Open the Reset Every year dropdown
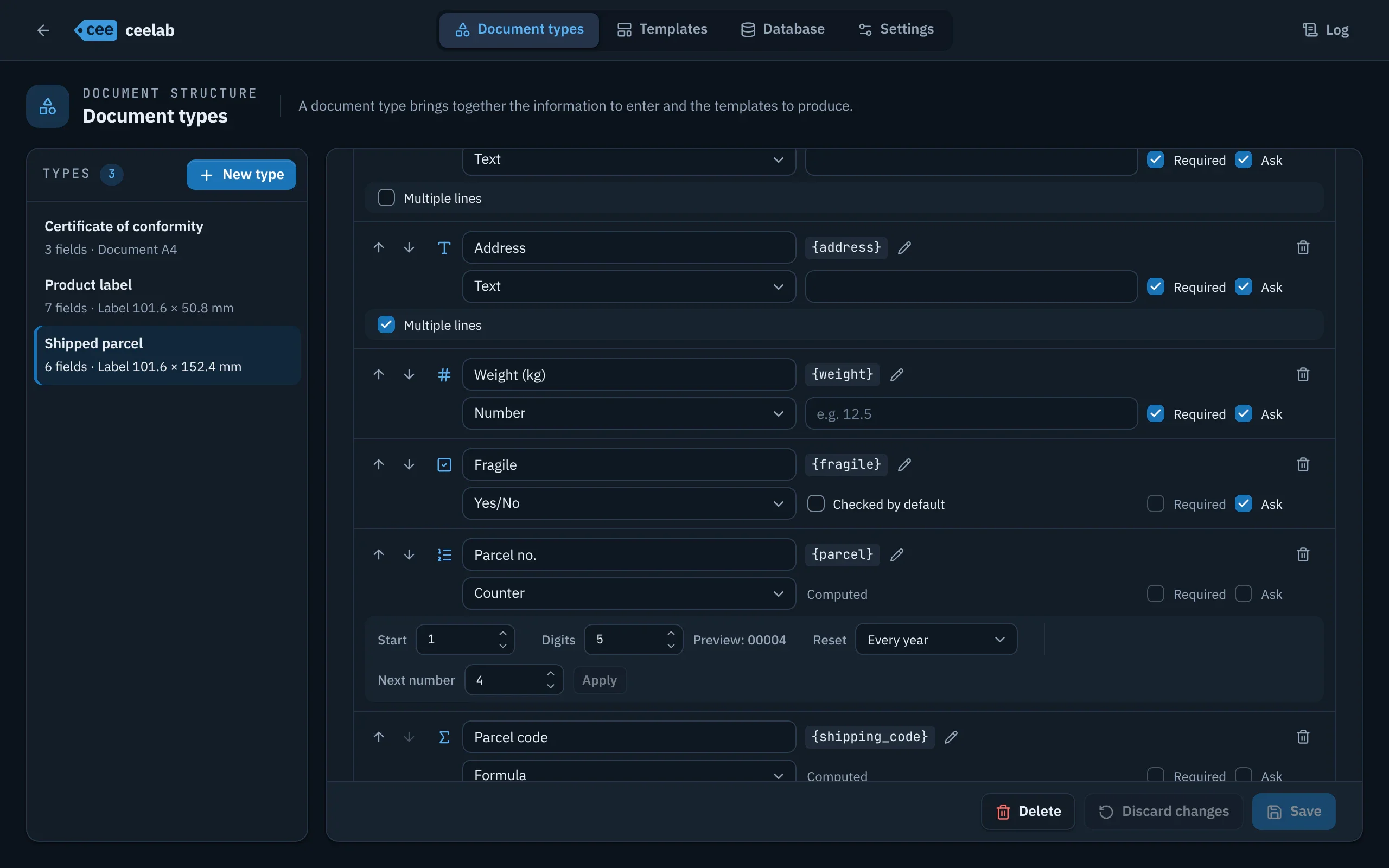1389x868 pixels. tap(936, 640)
